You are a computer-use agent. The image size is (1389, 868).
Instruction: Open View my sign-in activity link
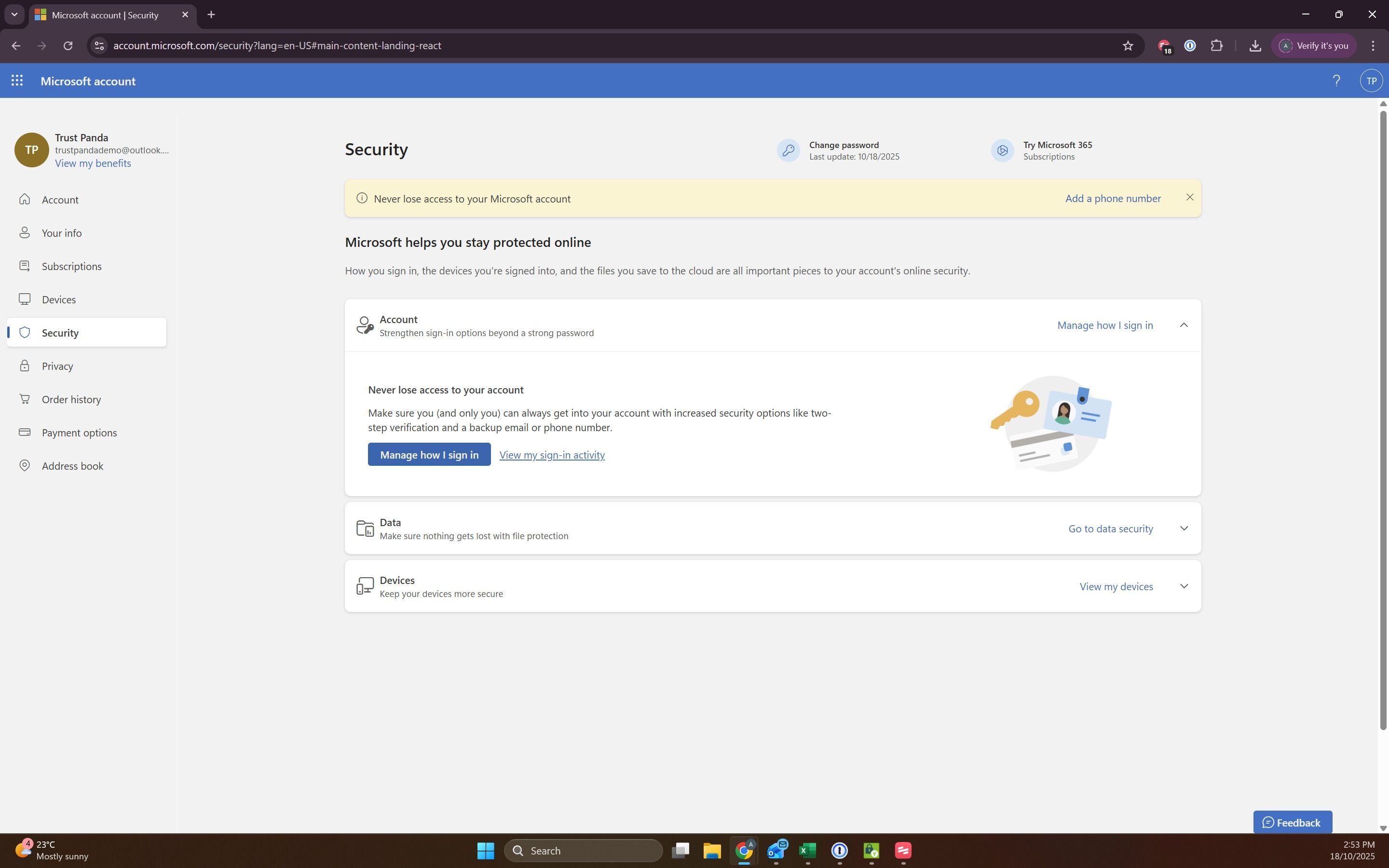pos(552,455)
